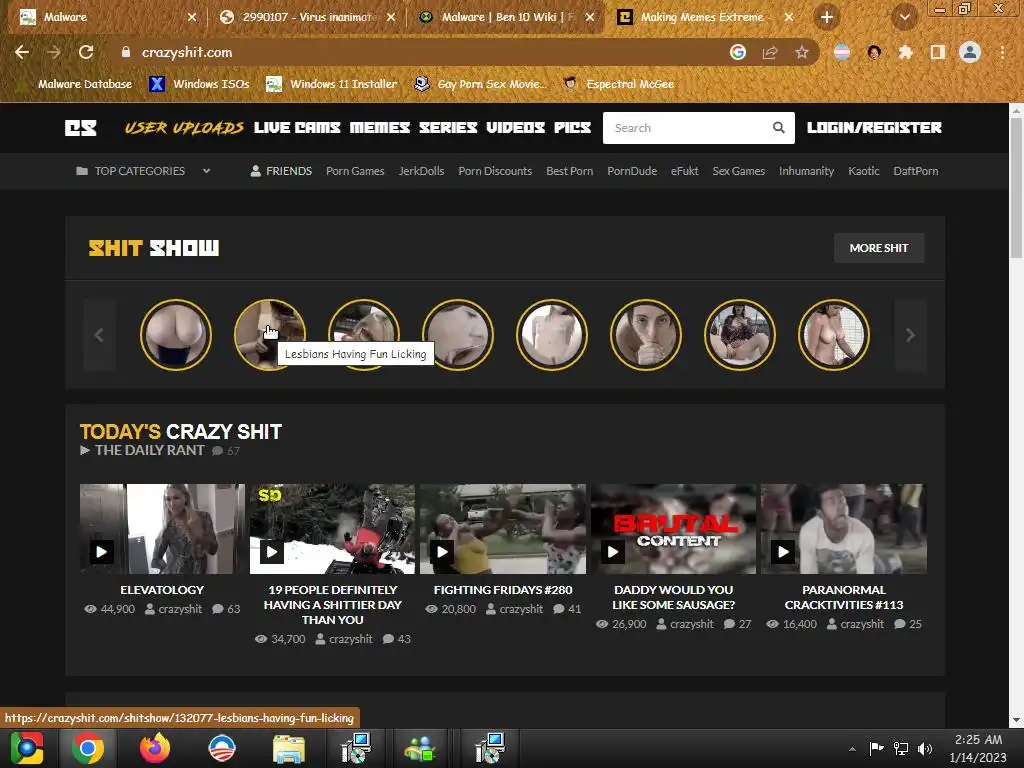Open the USER UPLOADS section
The height and width of the screenshot is (768, 1024).
(x=184, y=127)
